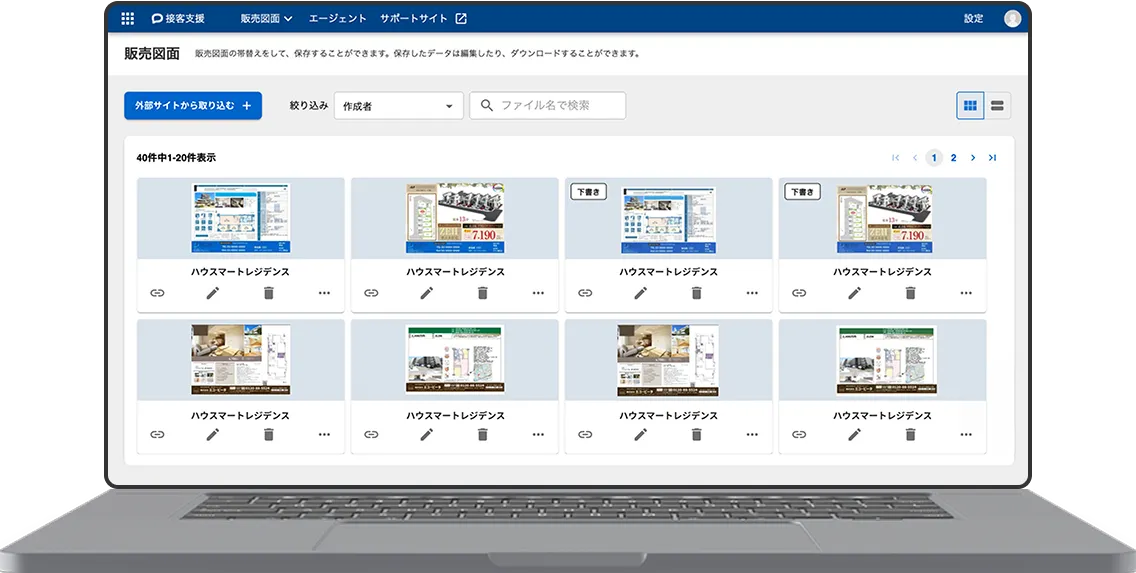The height and width of the screenshot is (573, 1136).
Task: Click 40件中1-20件表示 count text
Action: click(x=176, y=158)
